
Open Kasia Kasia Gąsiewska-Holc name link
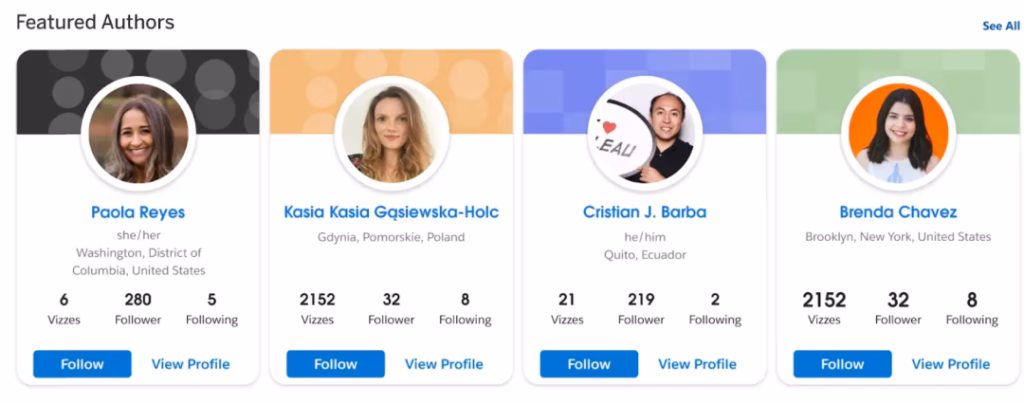tap(391, 212)
